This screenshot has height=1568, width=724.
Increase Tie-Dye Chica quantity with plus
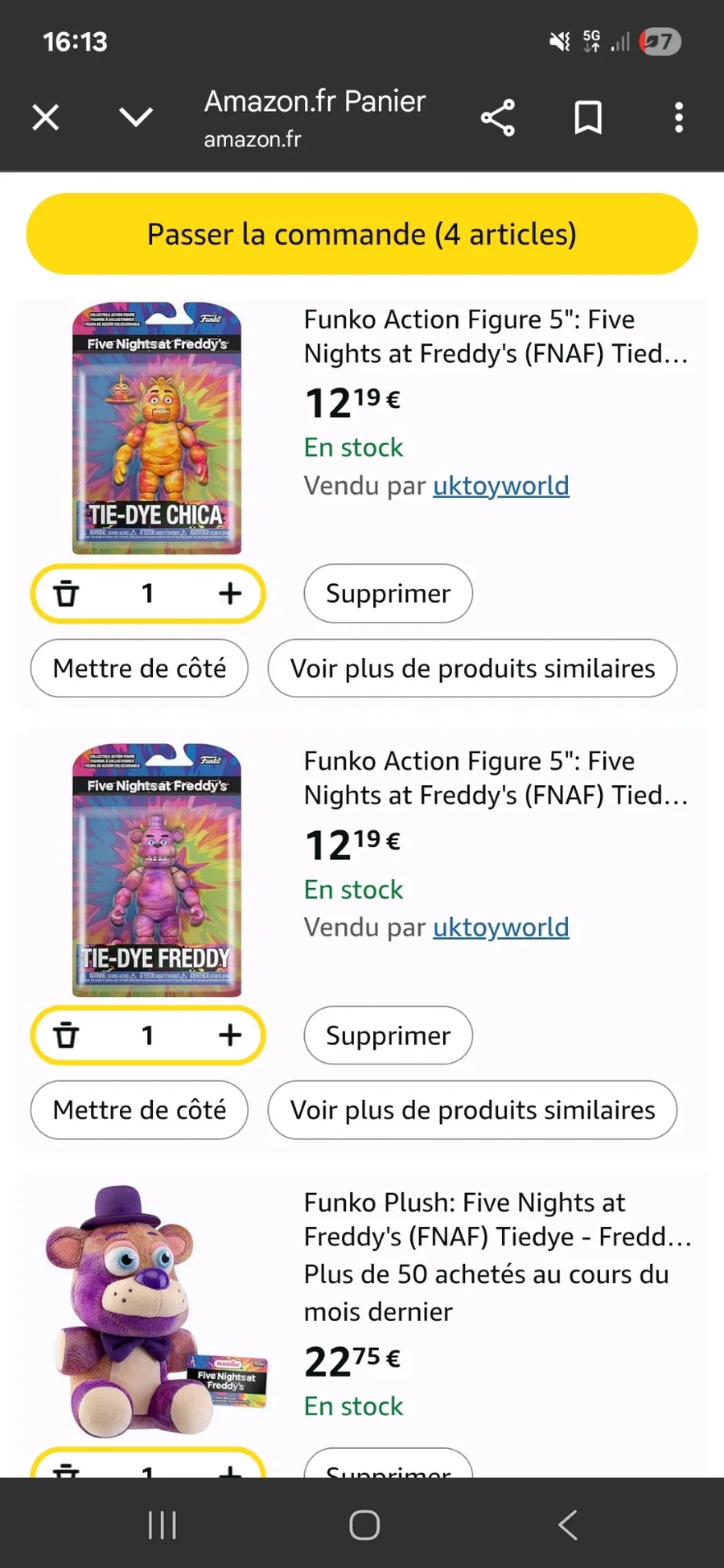tap(230, 594)
